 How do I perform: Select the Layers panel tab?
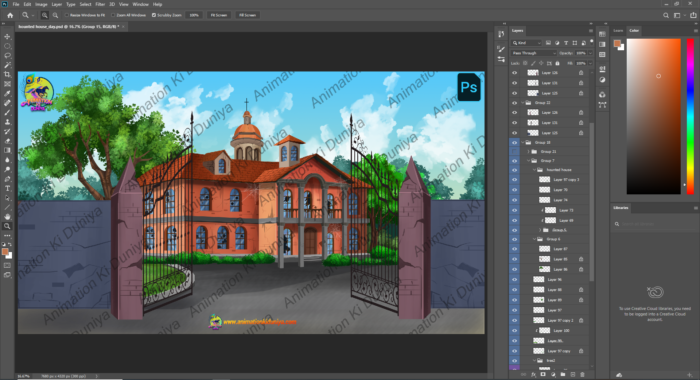517,31
